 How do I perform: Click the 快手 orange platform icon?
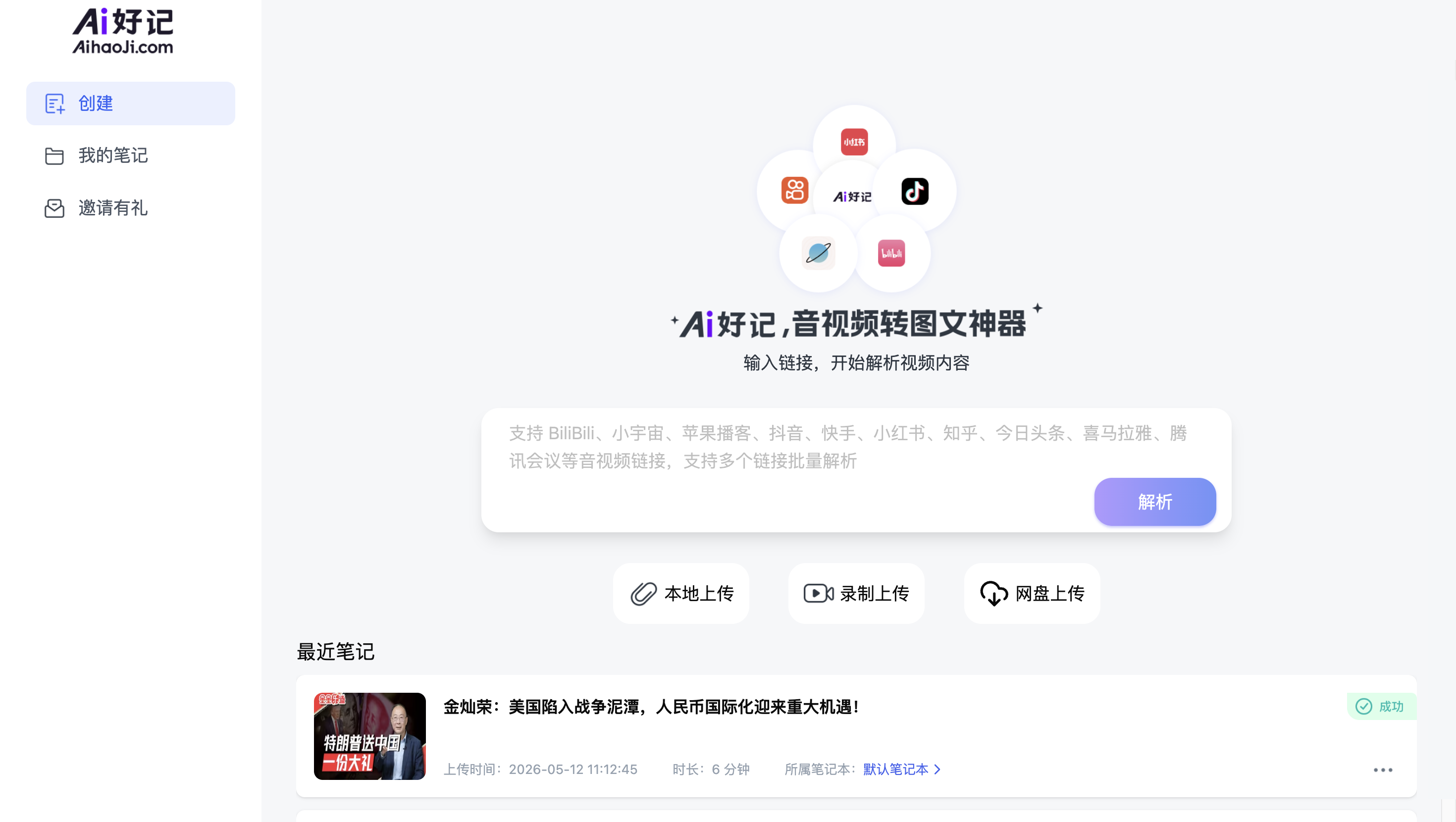pos(795,190)
